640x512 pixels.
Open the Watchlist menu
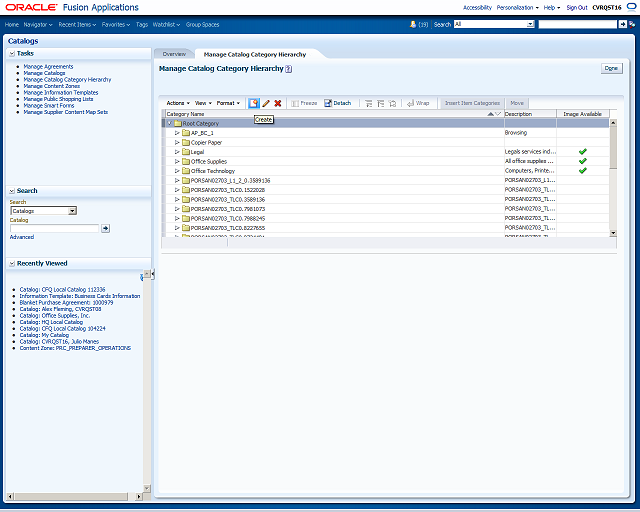click(x=166, y=24)
